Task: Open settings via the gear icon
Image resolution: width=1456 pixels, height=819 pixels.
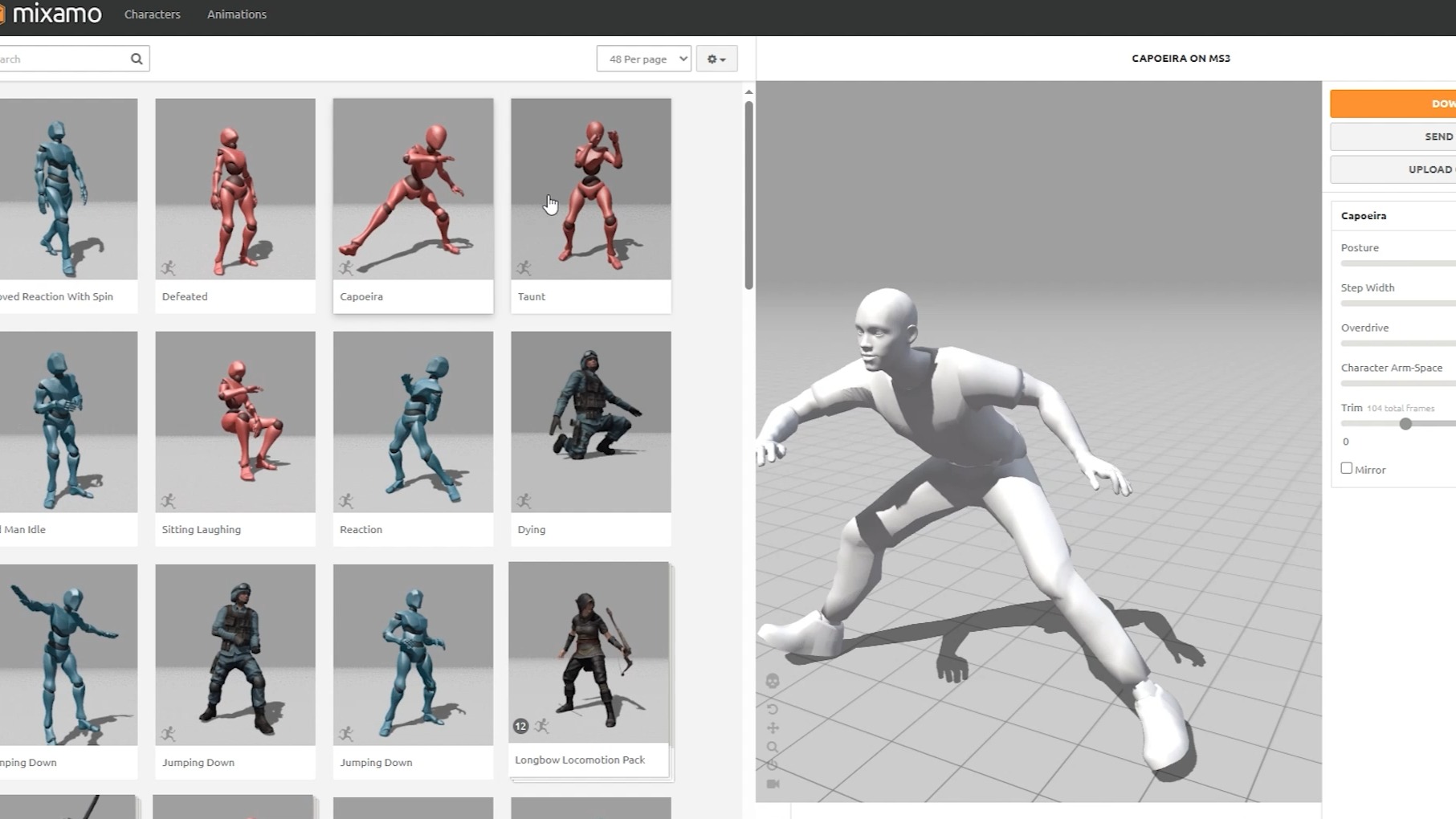Action: coord(711,58)
